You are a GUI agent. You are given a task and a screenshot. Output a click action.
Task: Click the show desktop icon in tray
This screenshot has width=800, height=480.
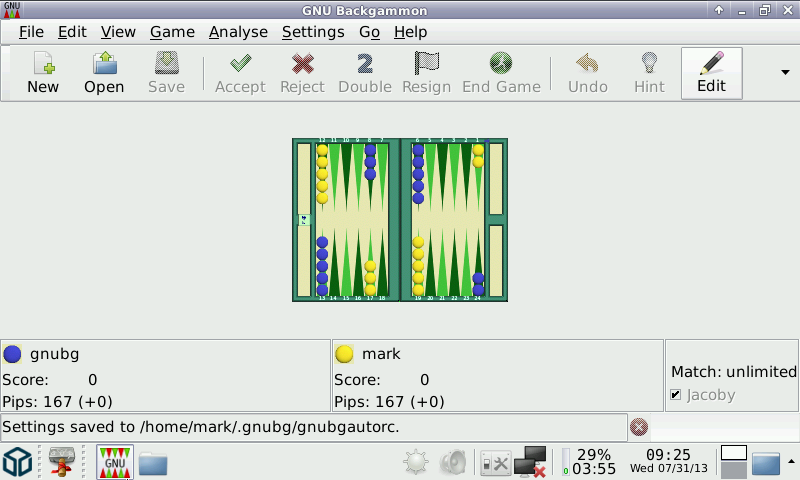coord(765,463)
